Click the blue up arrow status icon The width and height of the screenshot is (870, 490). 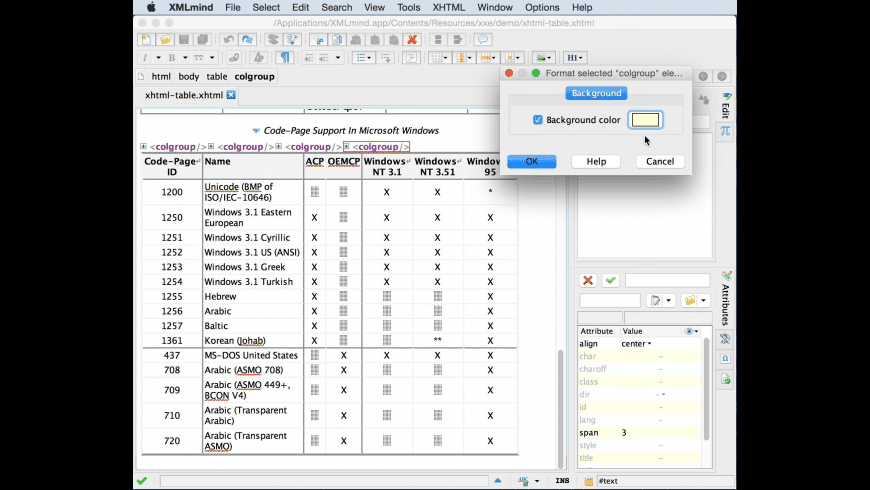coord(498,481)
